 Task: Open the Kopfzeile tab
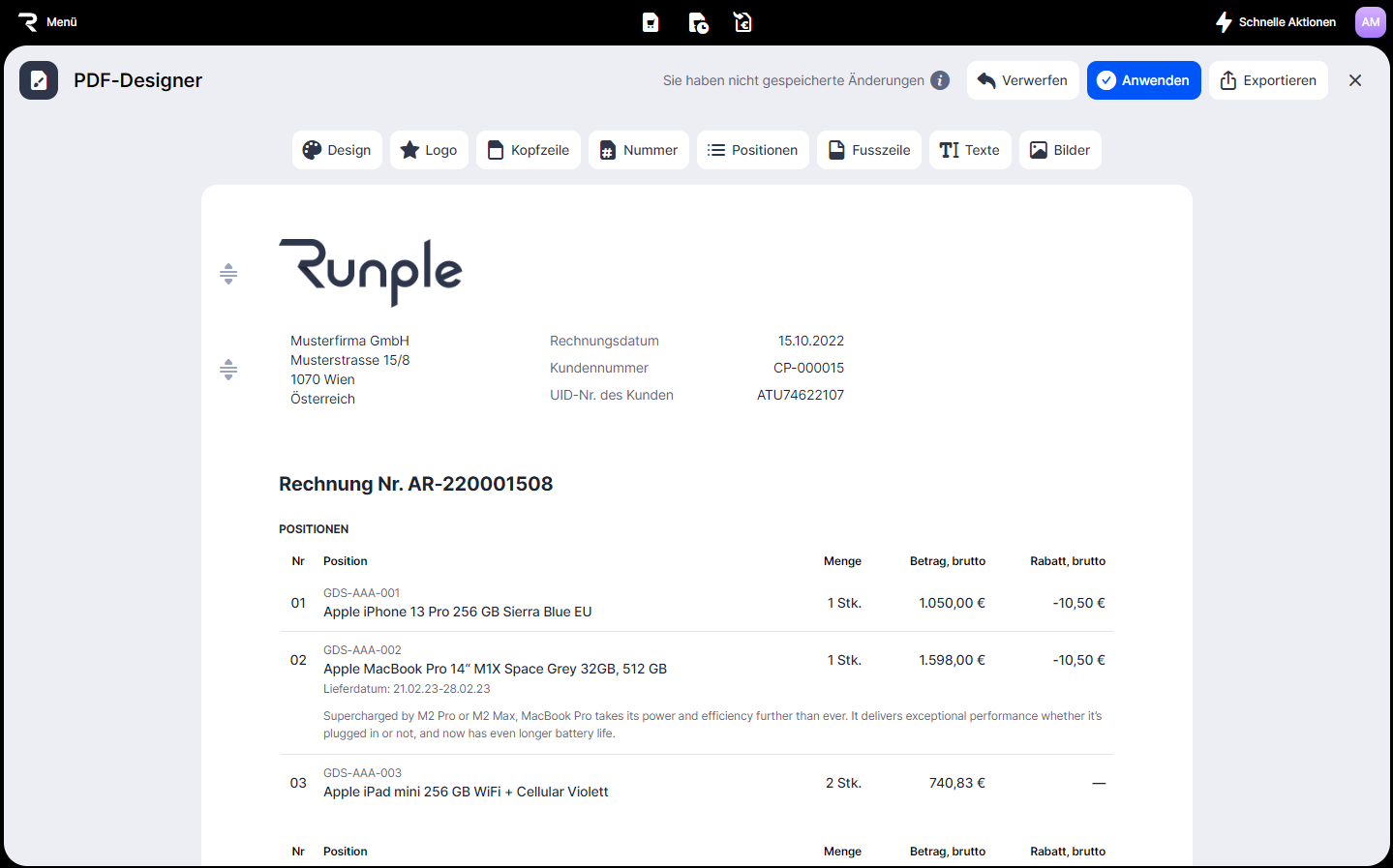pos(529,150)
